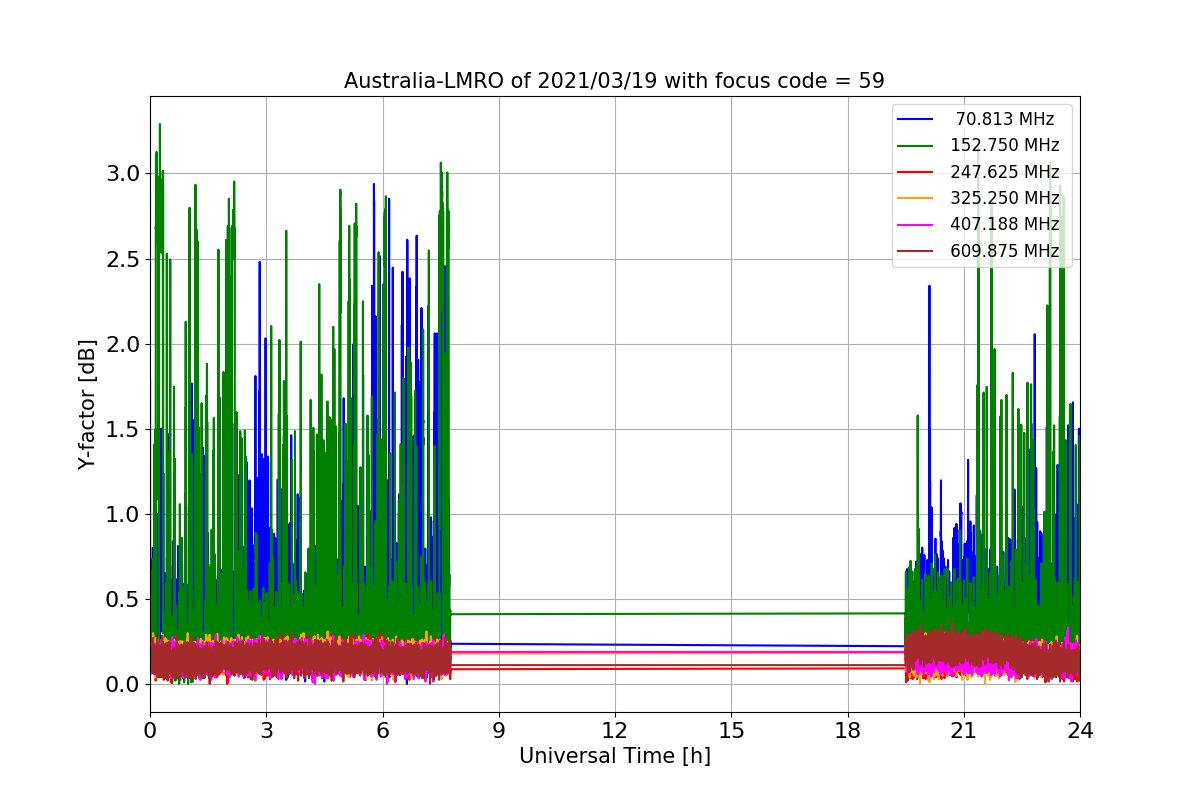Click the x-axis tick label 9
1200x800 pixels.
[498, 730]
